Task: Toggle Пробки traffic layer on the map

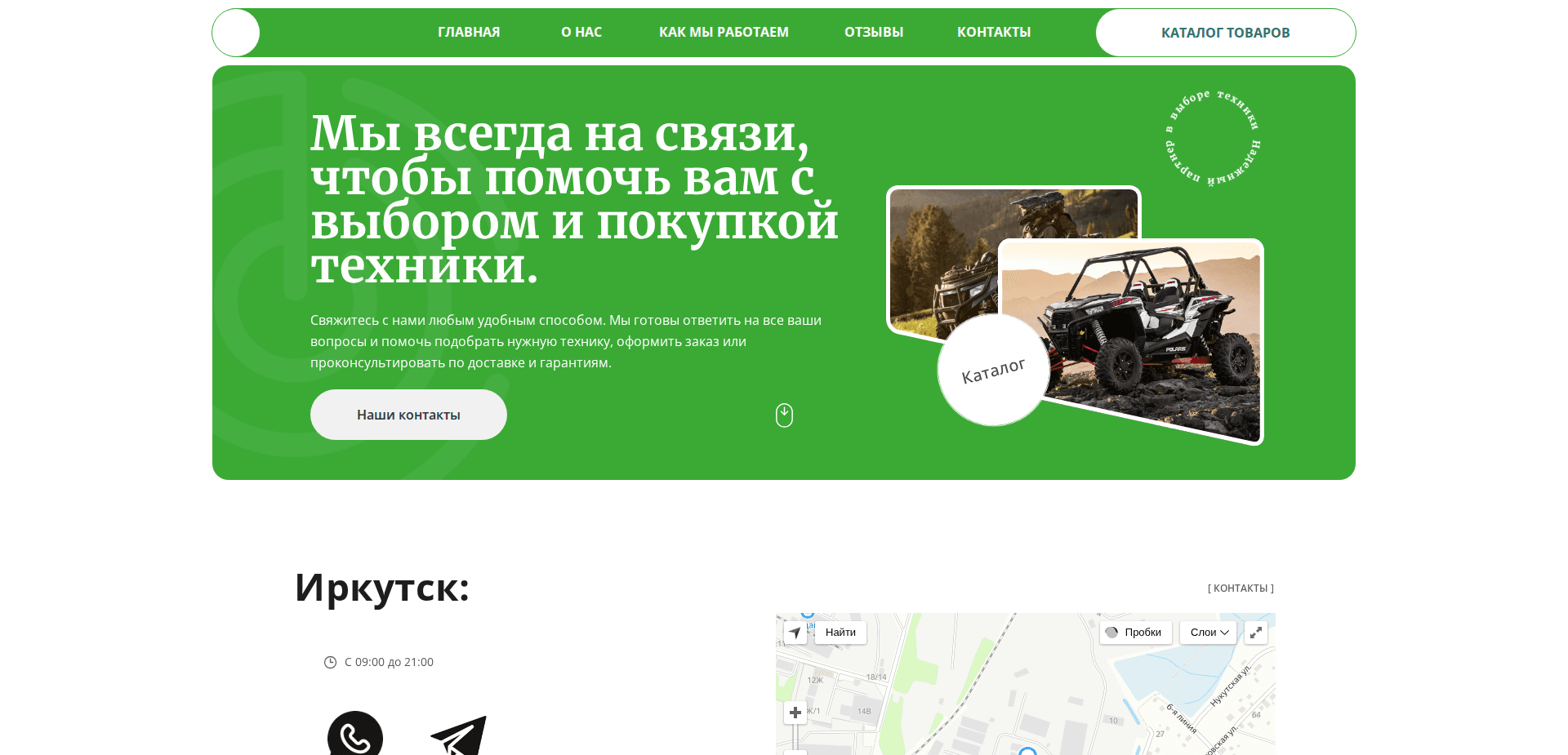Action: (1135, 633)
